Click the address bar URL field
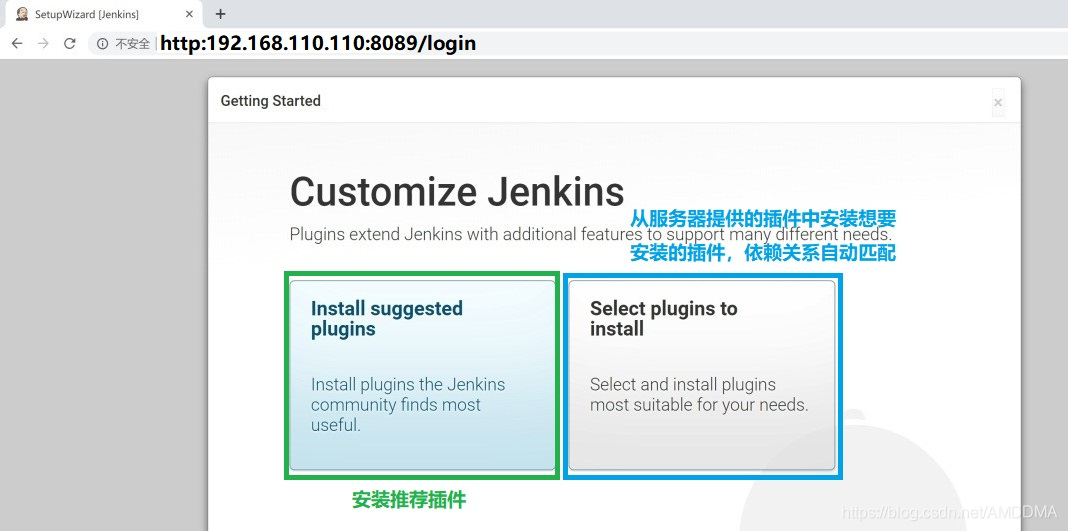Viewport: 1068px width, 531px height. pyautogui.click(x=578, y=44)
